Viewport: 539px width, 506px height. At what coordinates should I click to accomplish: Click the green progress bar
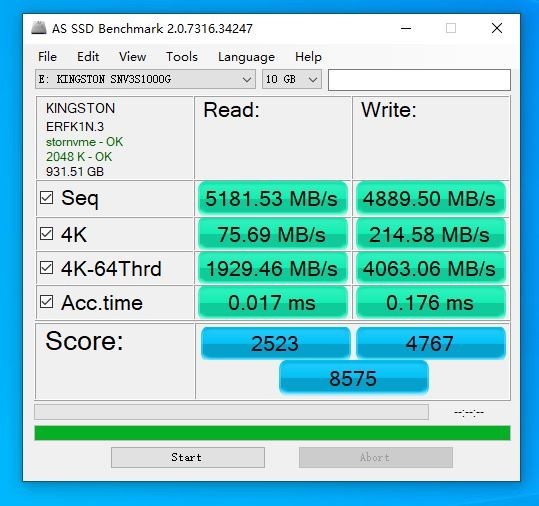pyautogui.click(x=272, y=433)
